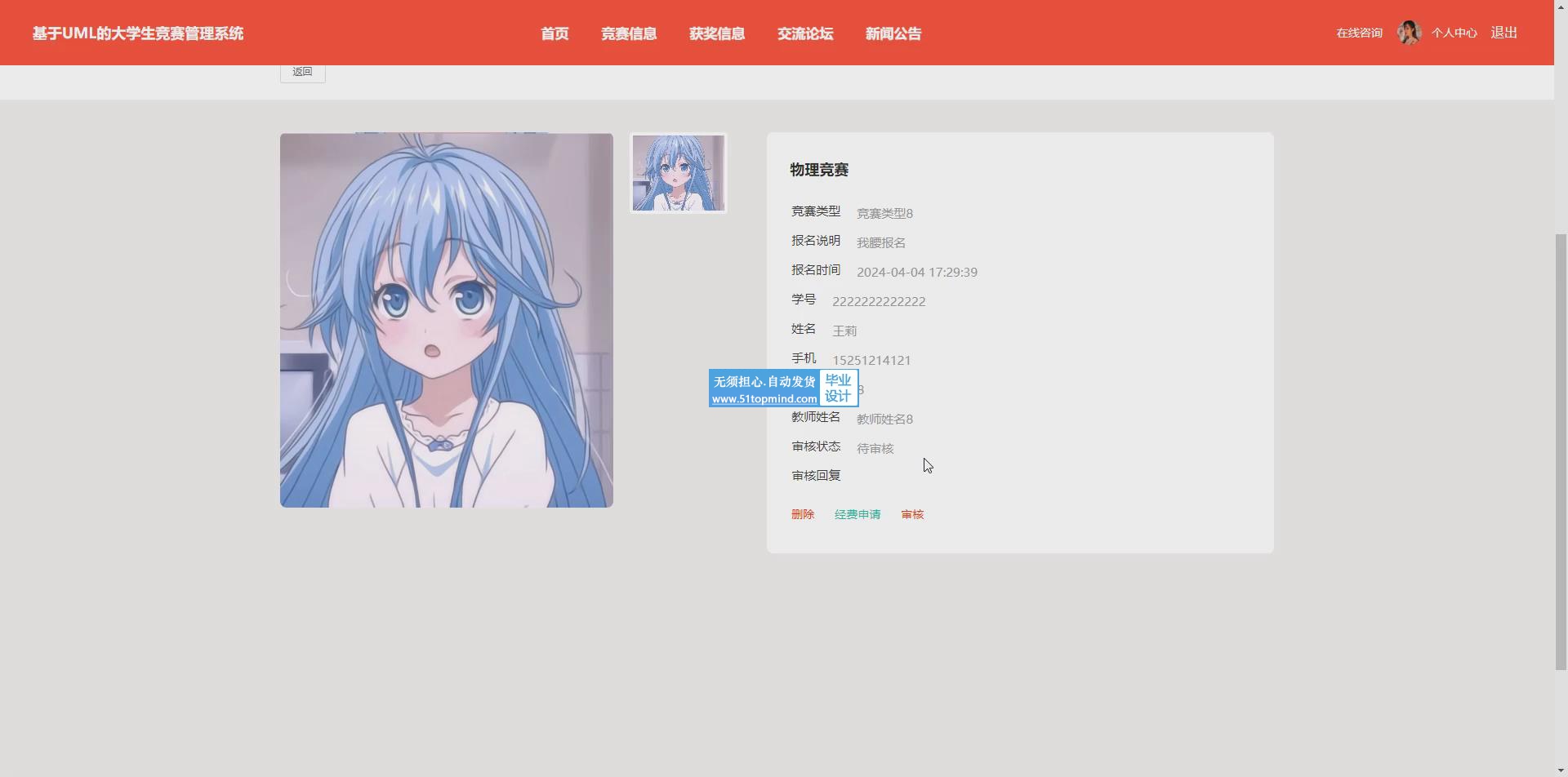Click the 学号 label
This screenshot has height=777, width=1568.
point(804,299)
